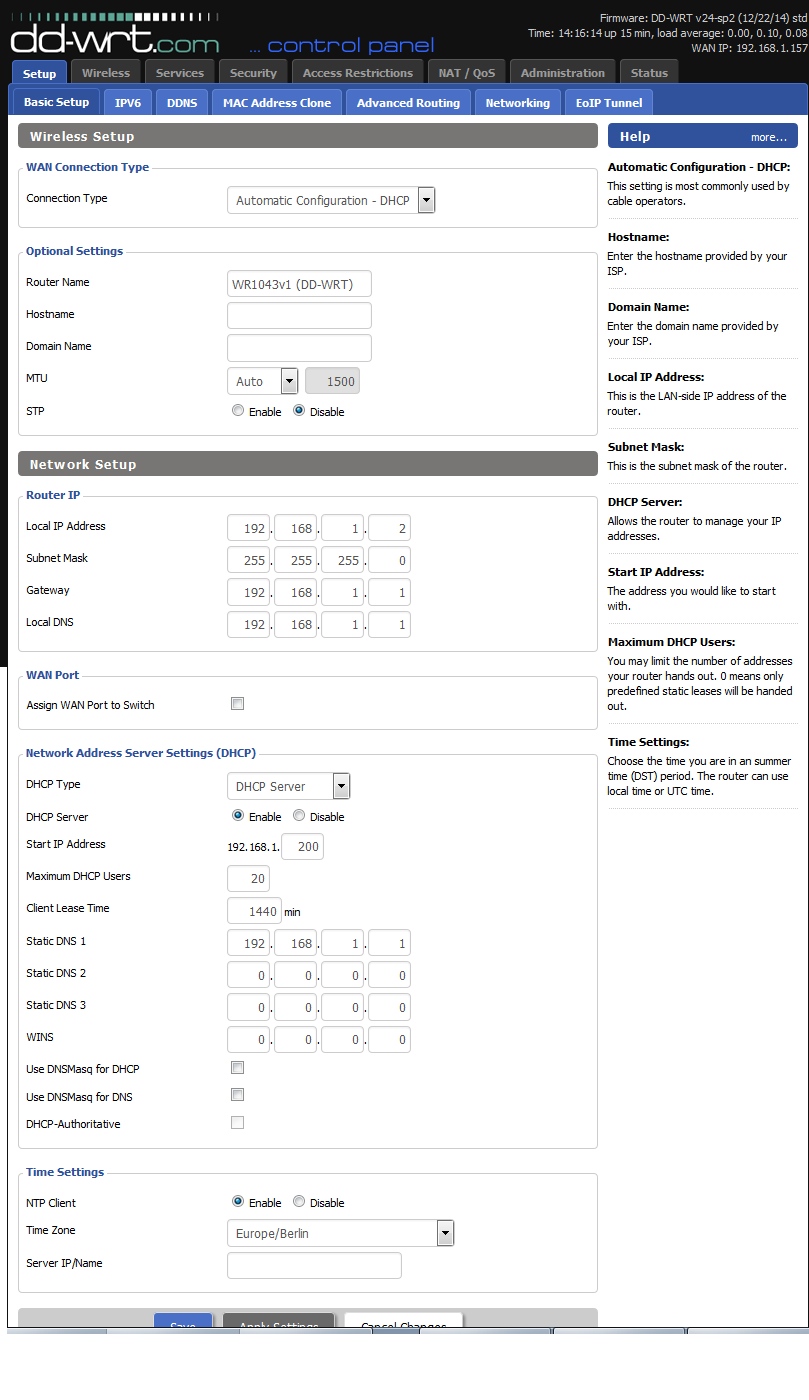809x1400 pixels.
Task: Select STP Disable radio button
Action: (299, 411)
